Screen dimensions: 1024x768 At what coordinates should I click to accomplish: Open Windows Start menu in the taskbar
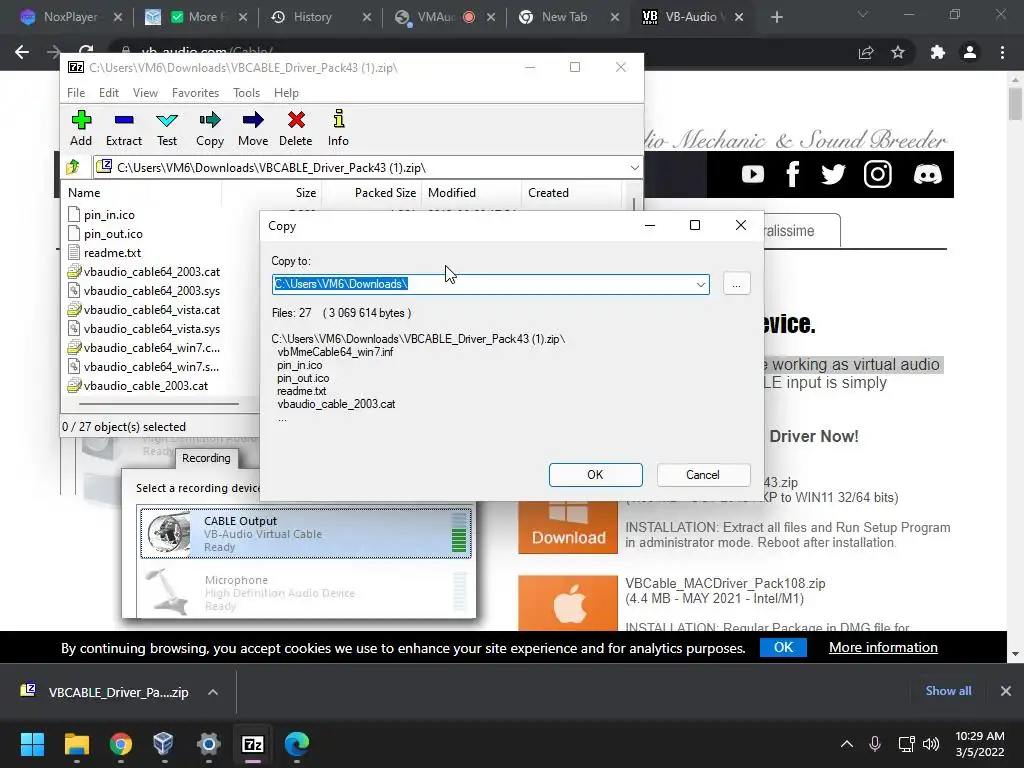pos(32,744)
